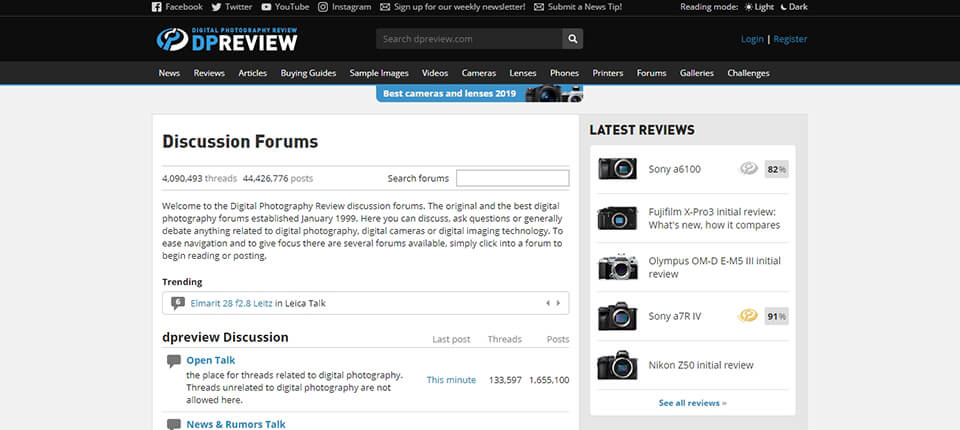Image resolution: width=960 pixels, height=430 pixels.
Task: Open the Printers menu item
Action: [x=608, y=73]
